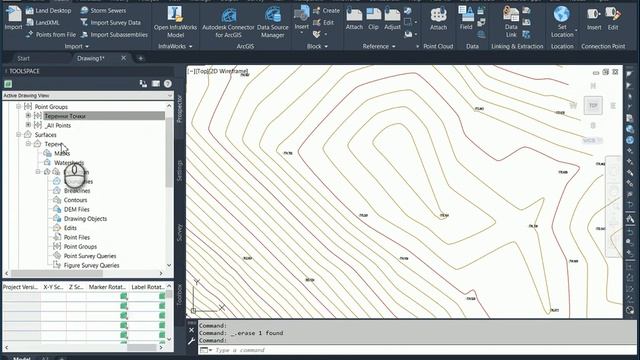The width and height of the screenshot is (640, 360).
Task: Open InfraWorks Model button
Action: [x=175, y=22]
